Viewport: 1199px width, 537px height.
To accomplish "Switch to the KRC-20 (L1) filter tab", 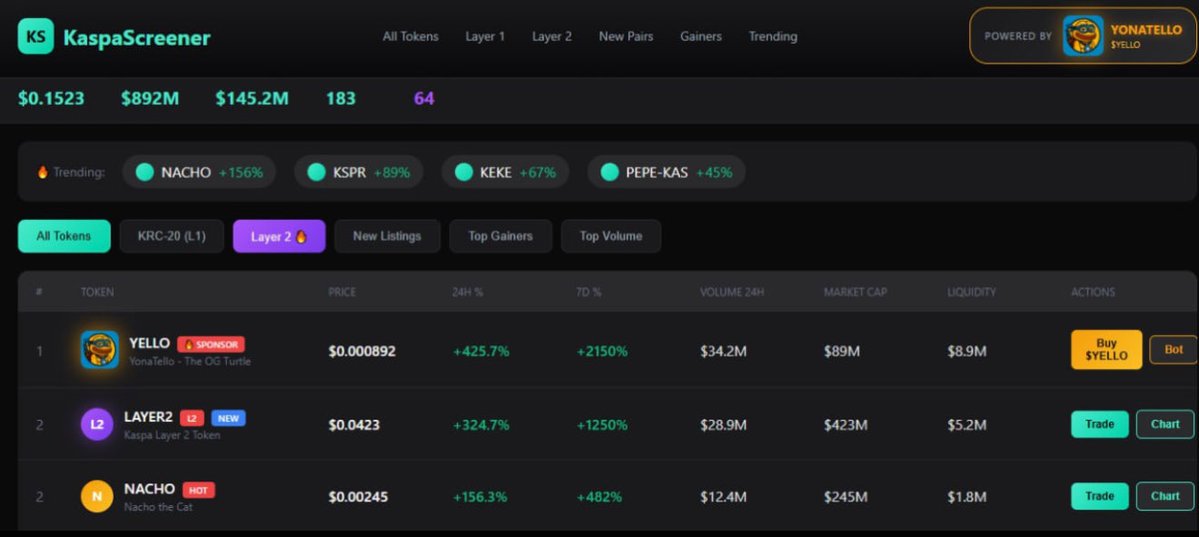I will click(x=172, y=236).
